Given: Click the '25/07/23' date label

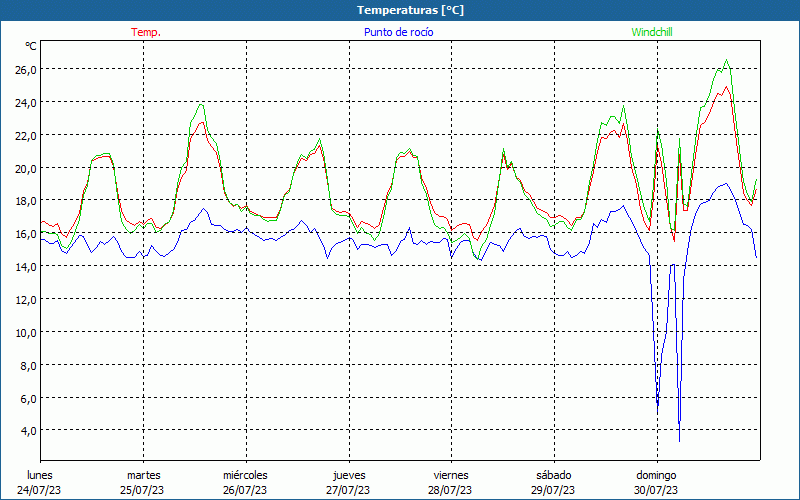Looking at the screenshot, I should pos(142,490).
